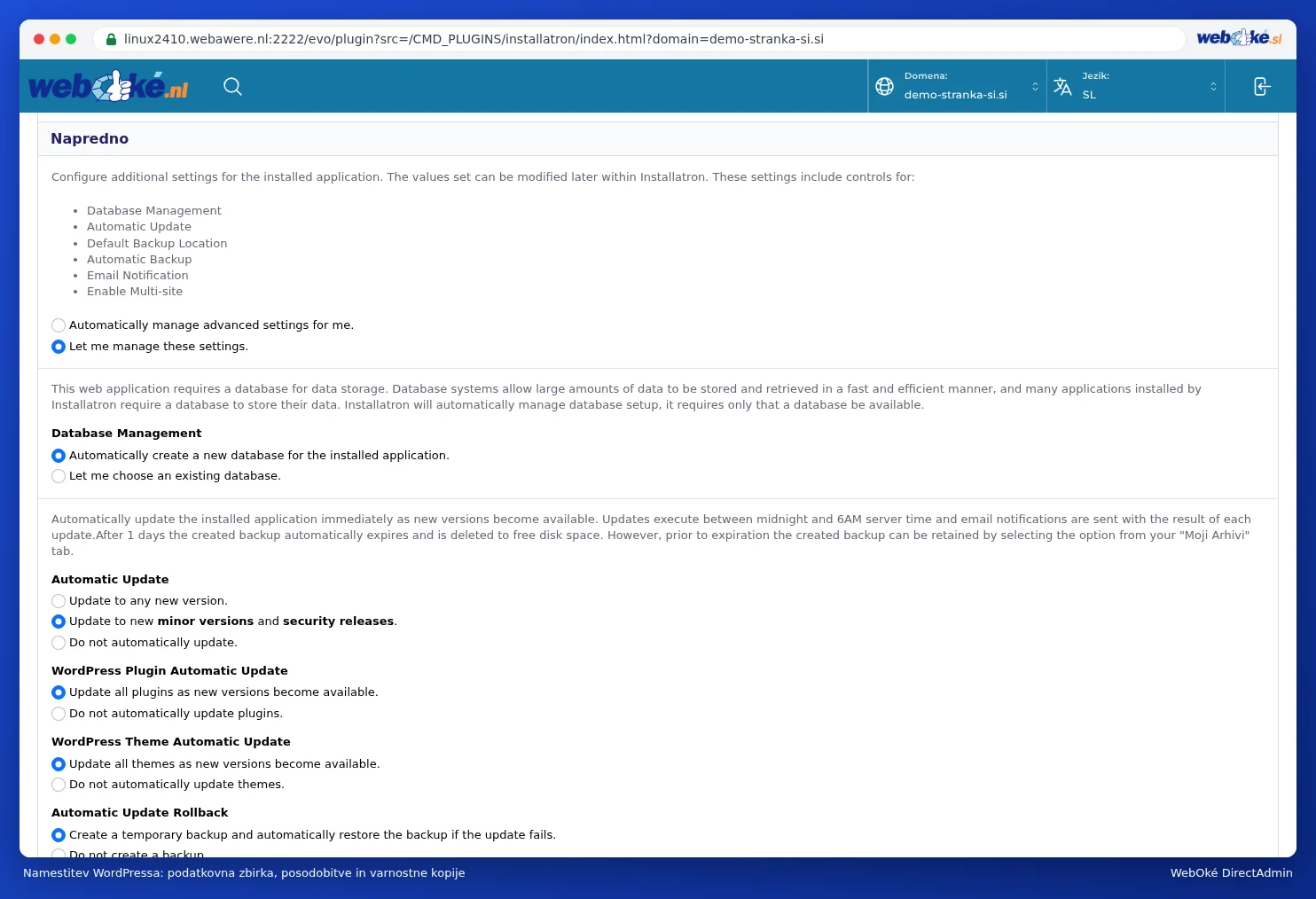This screenshot has height=899, width=1316.
Task: Click the globe domain icon
Action: tap(884, 86)
